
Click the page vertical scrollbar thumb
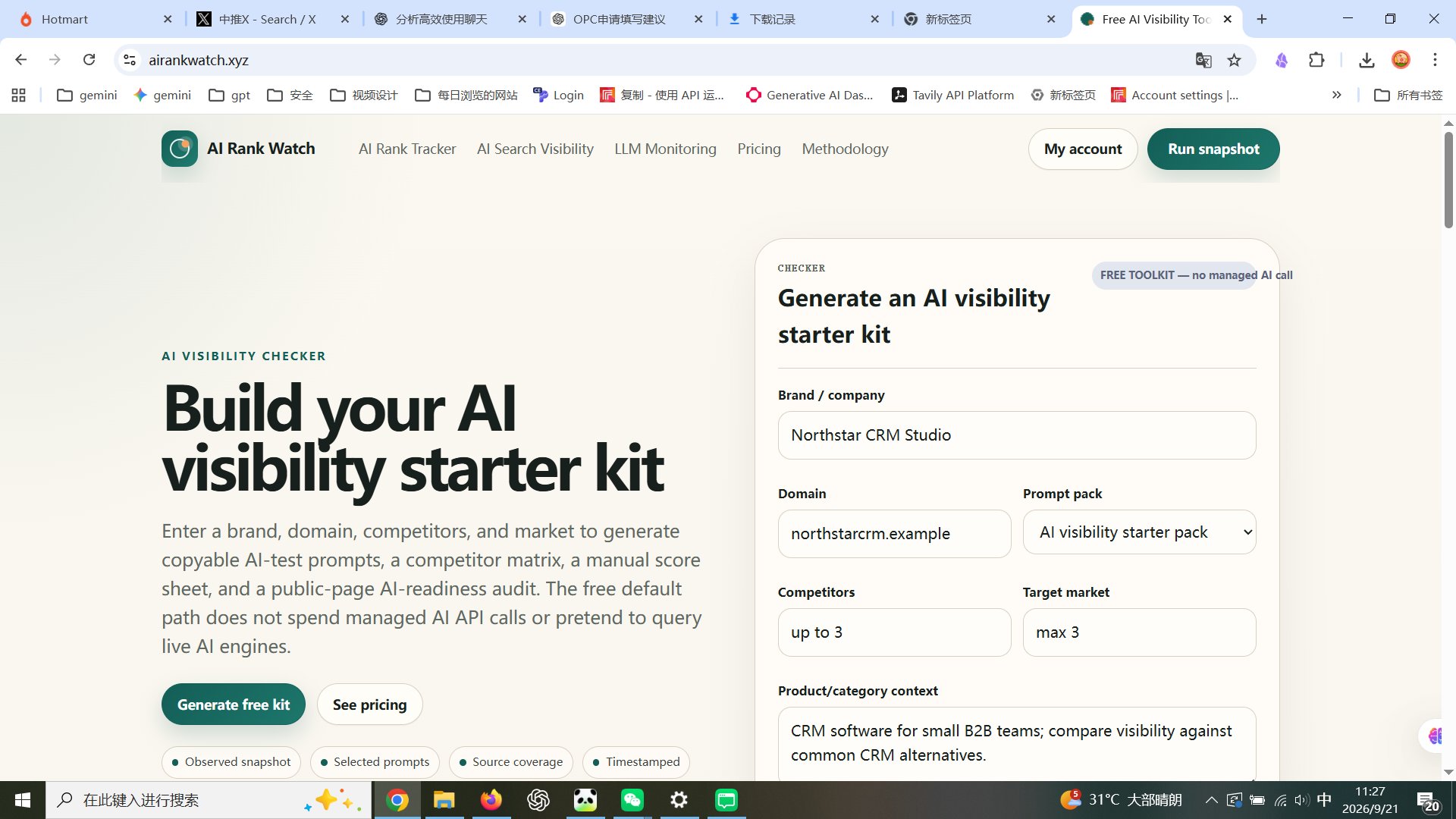point(1448,180)
